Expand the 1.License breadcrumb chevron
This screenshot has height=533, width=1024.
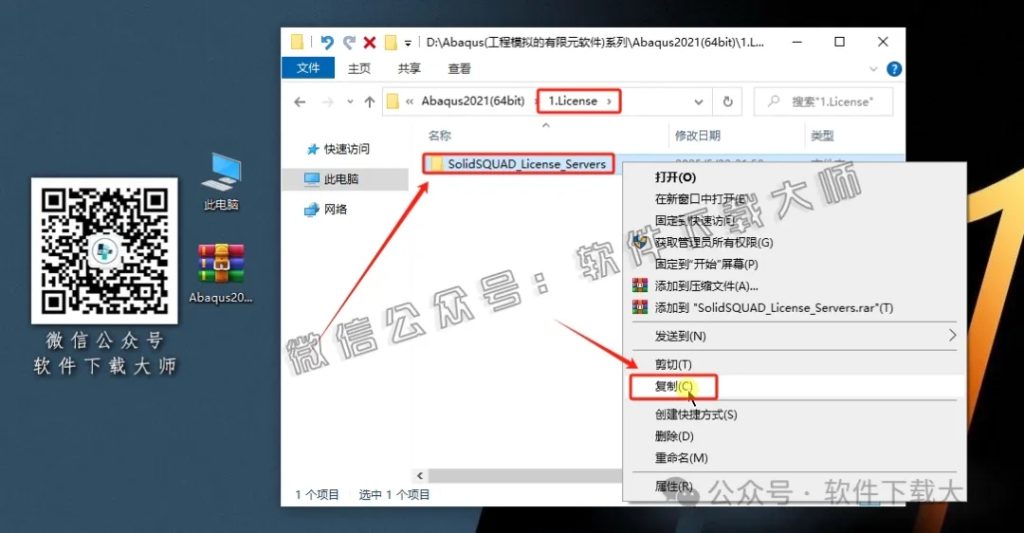609,101
